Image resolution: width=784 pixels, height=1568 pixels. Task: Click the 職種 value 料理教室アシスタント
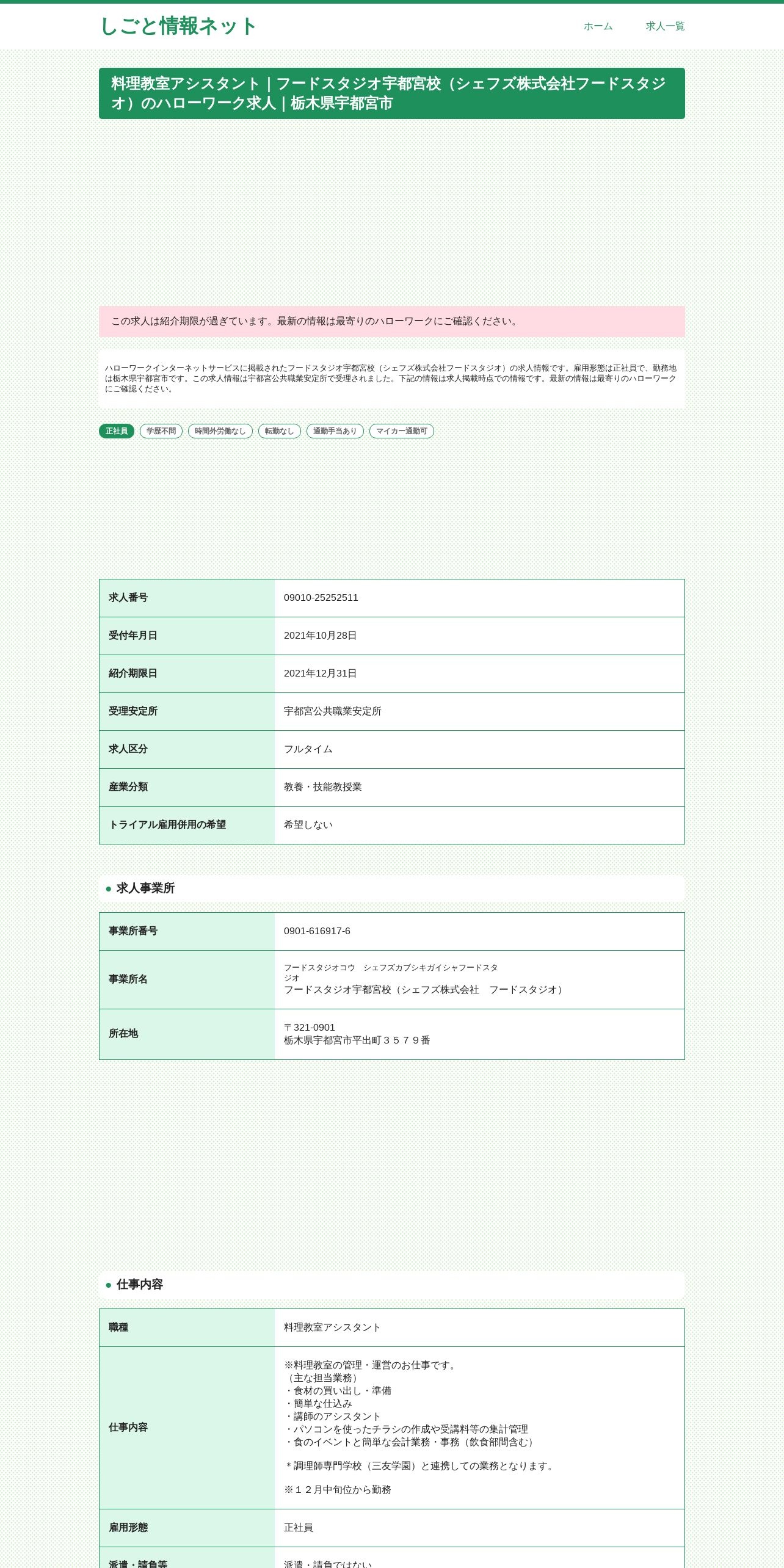[x=333, y=1327]
